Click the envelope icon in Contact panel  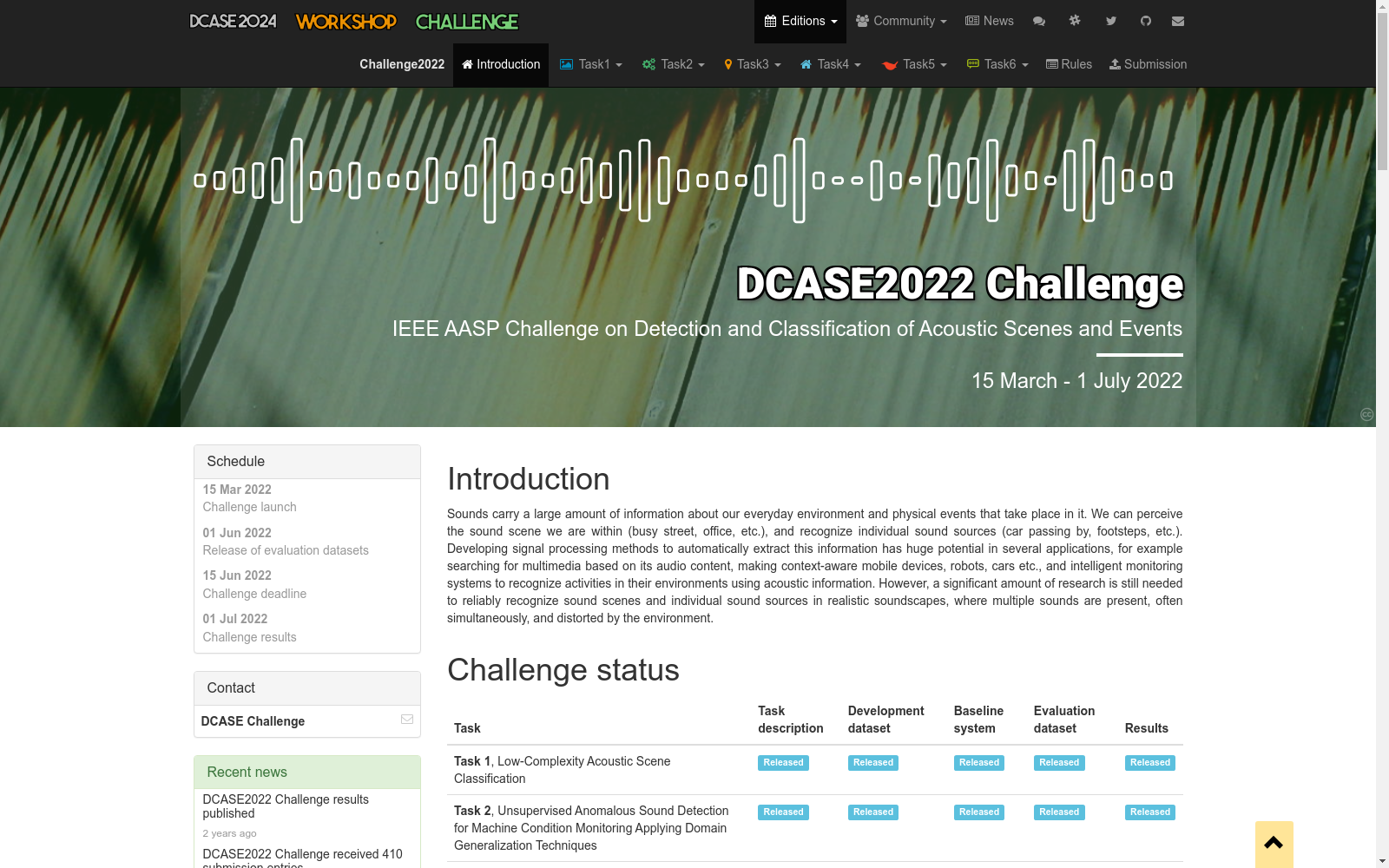(x=407, y=720)
